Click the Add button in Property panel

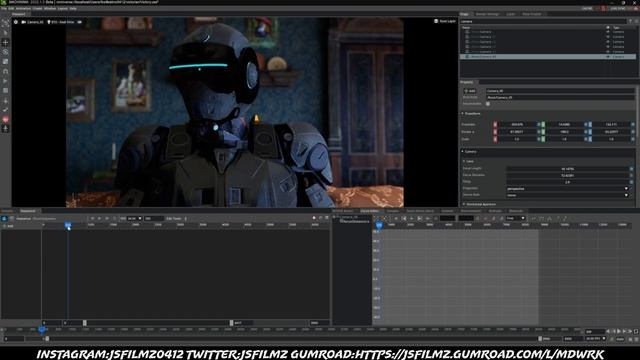[470, 91]
